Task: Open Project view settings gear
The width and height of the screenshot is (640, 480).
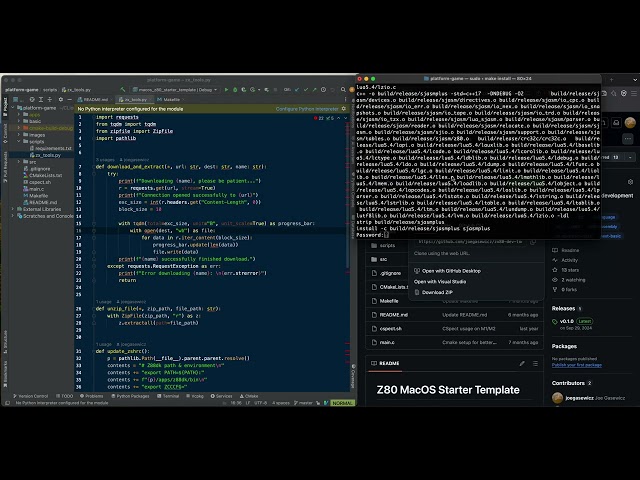Action: (x=61, y=99)
